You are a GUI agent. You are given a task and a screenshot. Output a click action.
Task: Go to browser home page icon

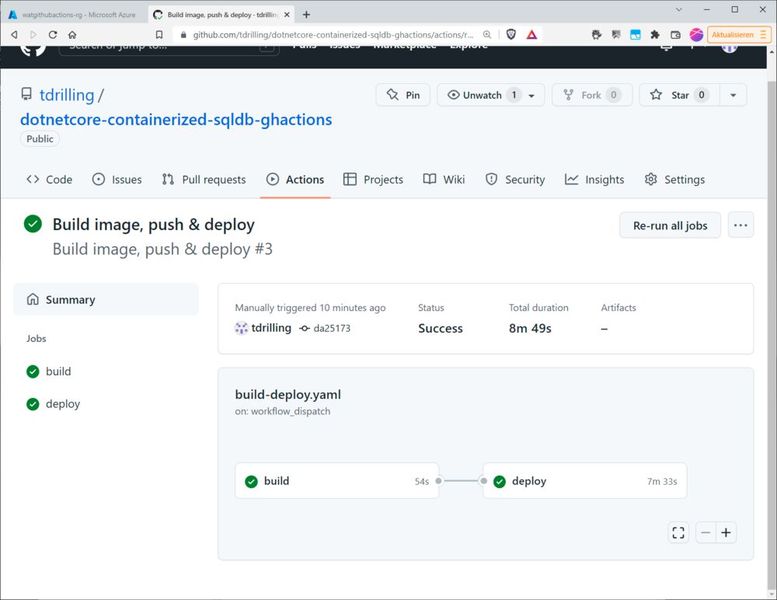[72, 34]
